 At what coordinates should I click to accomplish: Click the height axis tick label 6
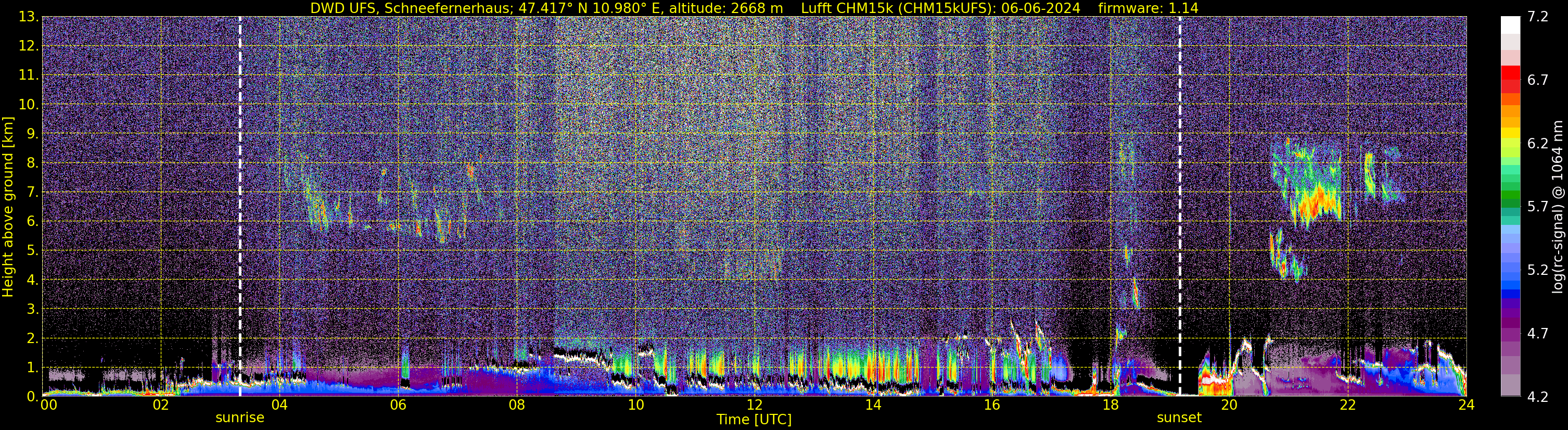32,221
